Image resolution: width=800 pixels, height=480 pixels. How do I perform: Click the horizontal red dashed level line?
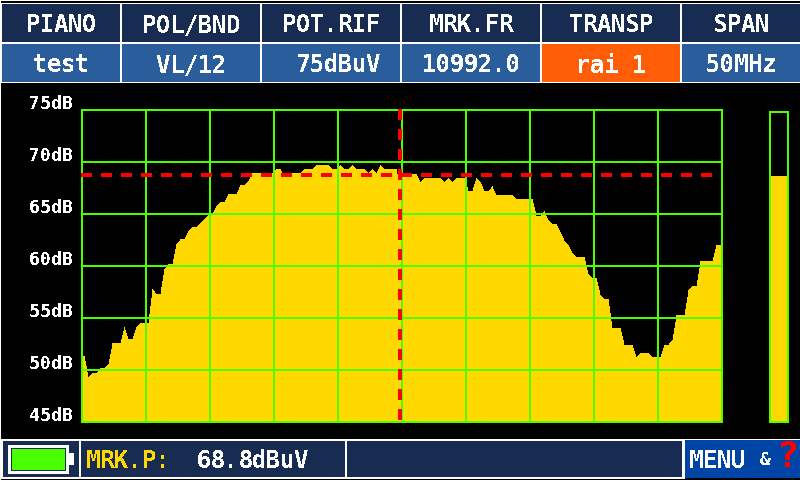pyautogui.click(x=397, y=175)
